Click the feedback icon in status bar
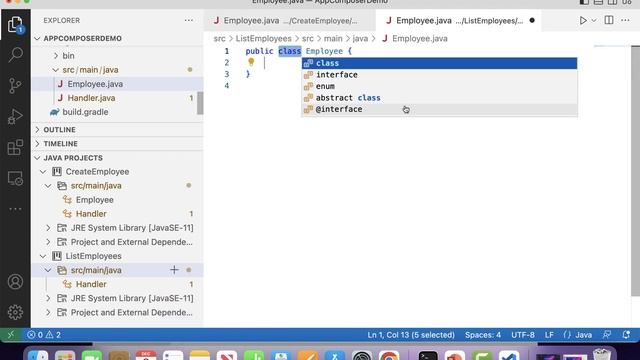The width and height of the screenshot is (640, 360). [x=607, y=335]
